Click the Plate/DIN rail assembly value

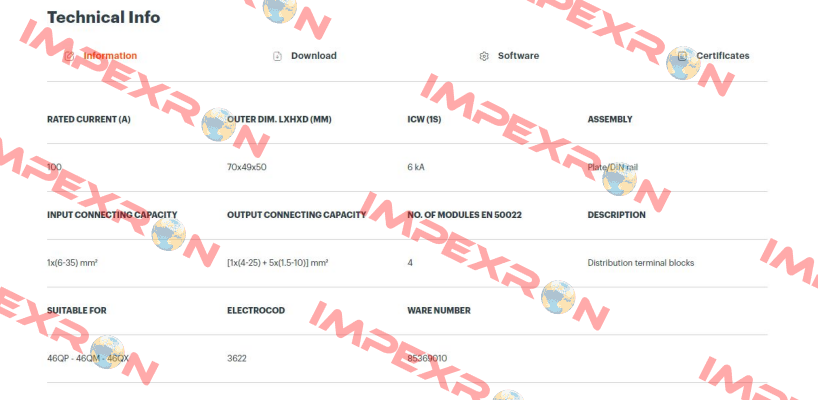click(x=612, y=167)
